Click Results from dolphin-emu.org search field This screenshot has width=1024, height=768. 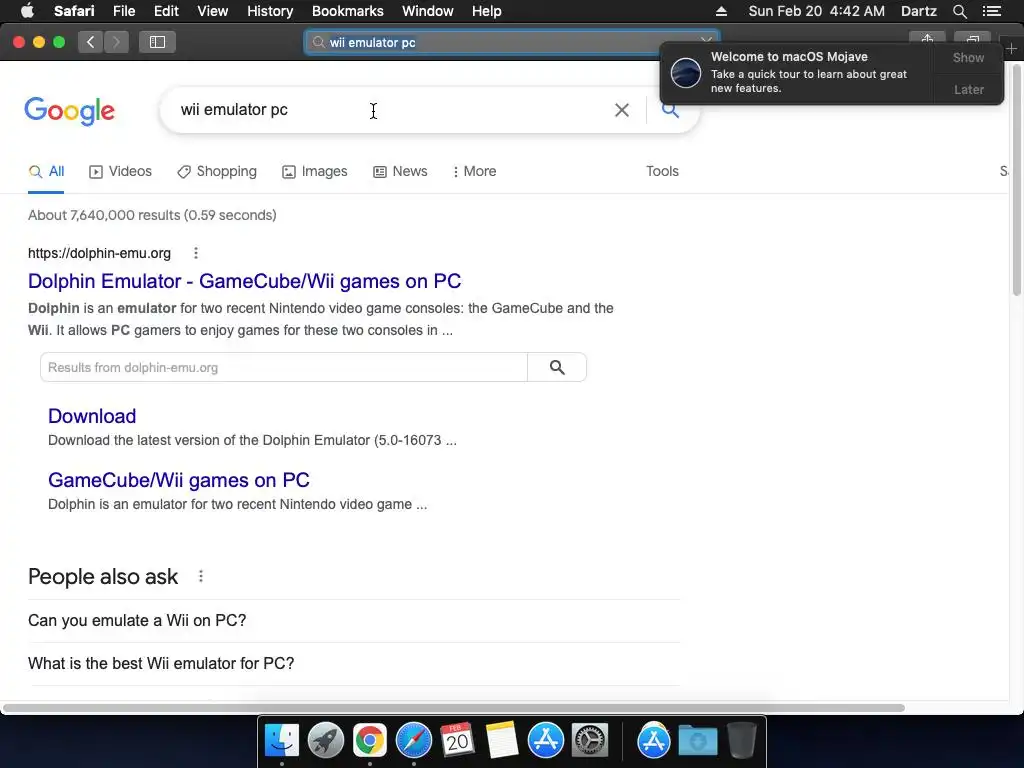(x=284, y=368)
